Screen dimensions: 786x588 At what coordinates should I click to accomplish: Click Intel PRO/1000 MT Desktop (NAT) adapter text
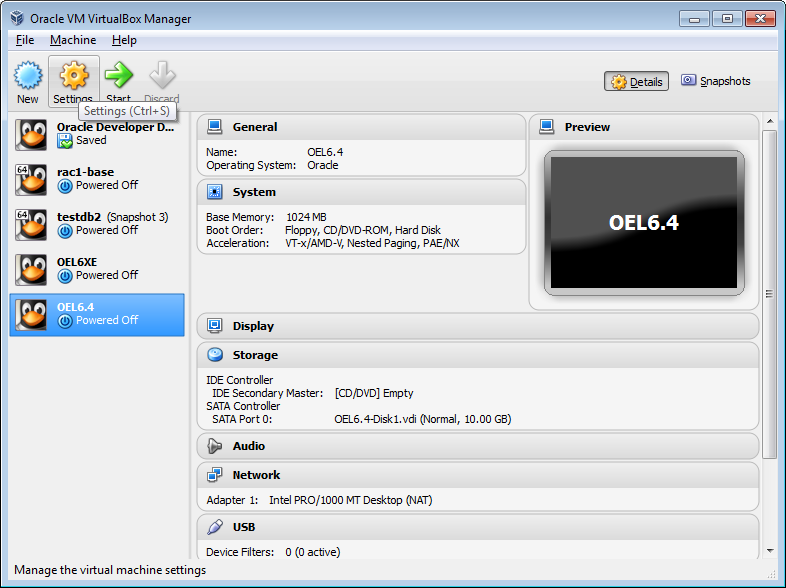tap(350, 500)
